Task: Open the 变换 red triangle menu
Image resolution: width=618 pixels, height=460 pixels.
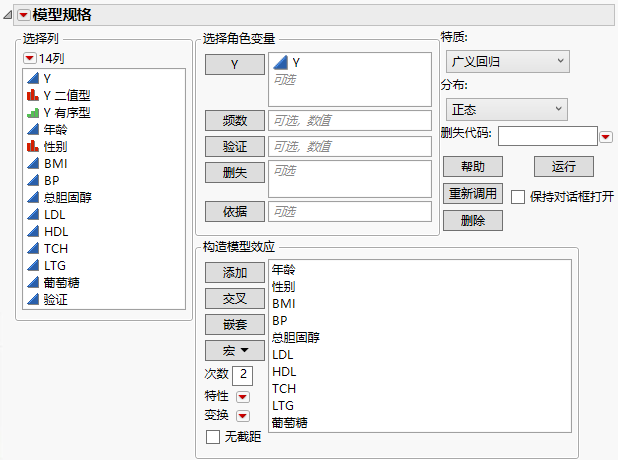Action: point(243,415)
